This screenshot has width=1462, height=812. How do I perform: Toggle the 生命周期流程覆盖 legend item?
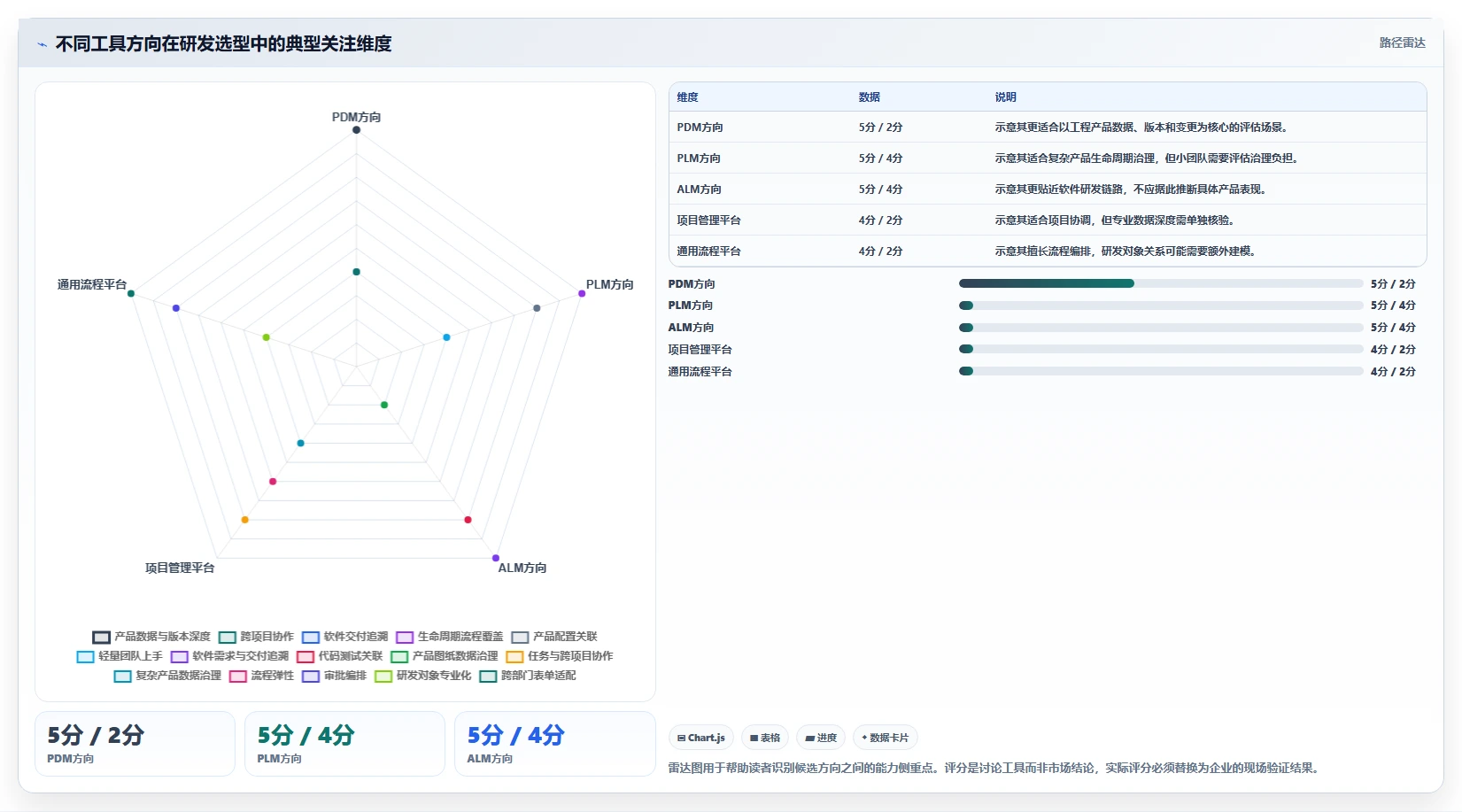click(x=449, y=637)
